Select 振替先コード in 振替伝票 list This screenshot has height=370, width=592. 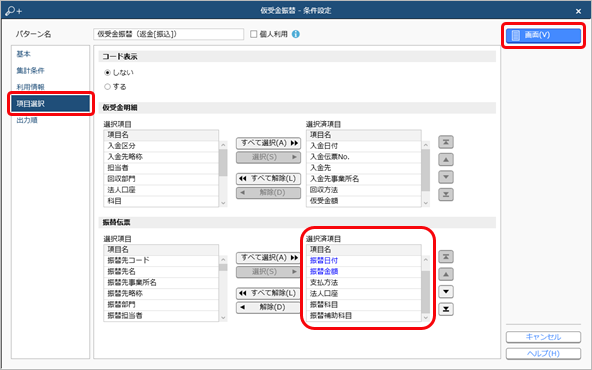(161, 261)
